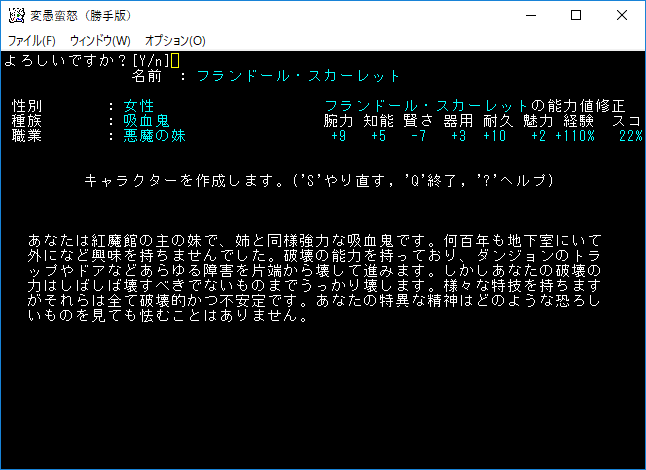Screen dimensions: 646x470
Task: Minimize the 変愚蛮怒 window
Action: [529, 16]
